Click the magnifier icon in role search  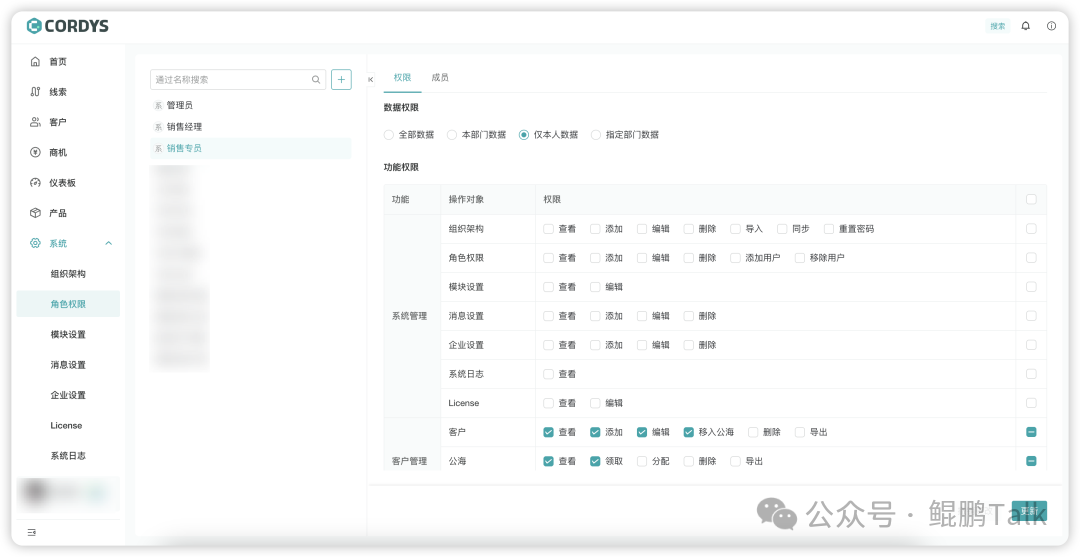pos(316,80)
